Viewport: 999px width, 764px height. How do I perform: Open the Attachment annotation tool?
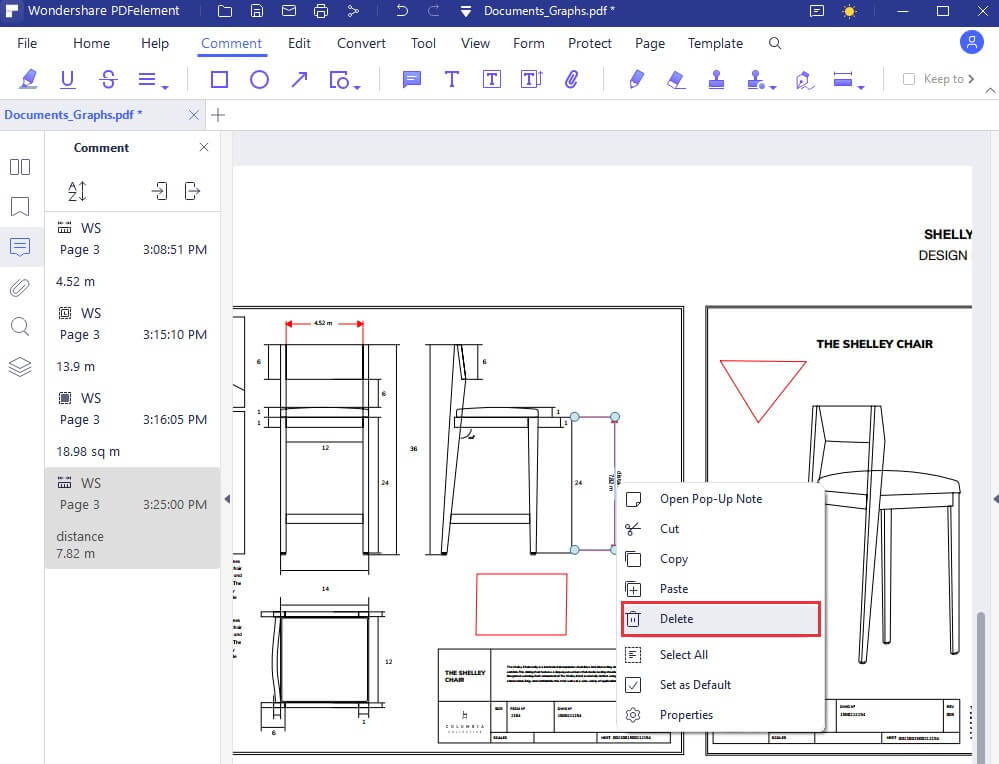571,78
